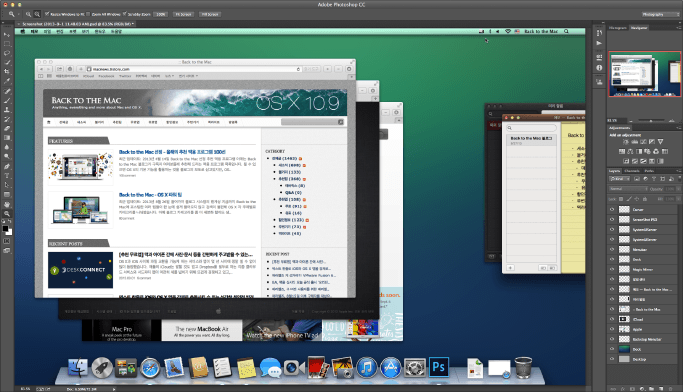The image size is (683, 392).
Task: Select the Spot Healing Brush tool
Action: pos(7,91)
